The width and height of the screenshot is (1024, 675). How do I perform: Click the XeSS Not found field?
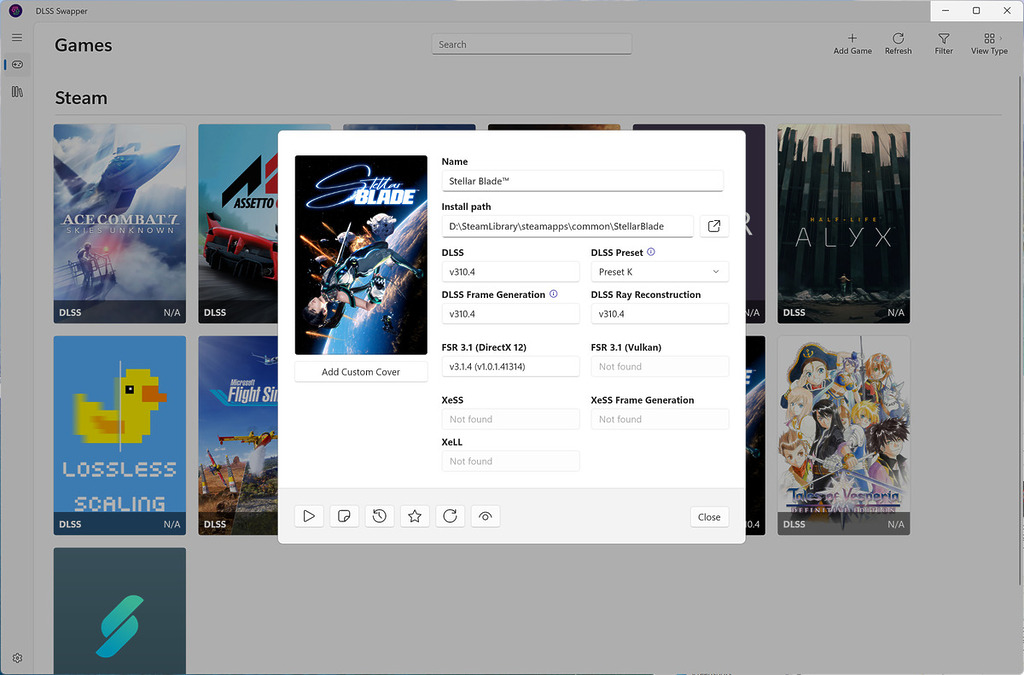511,419
